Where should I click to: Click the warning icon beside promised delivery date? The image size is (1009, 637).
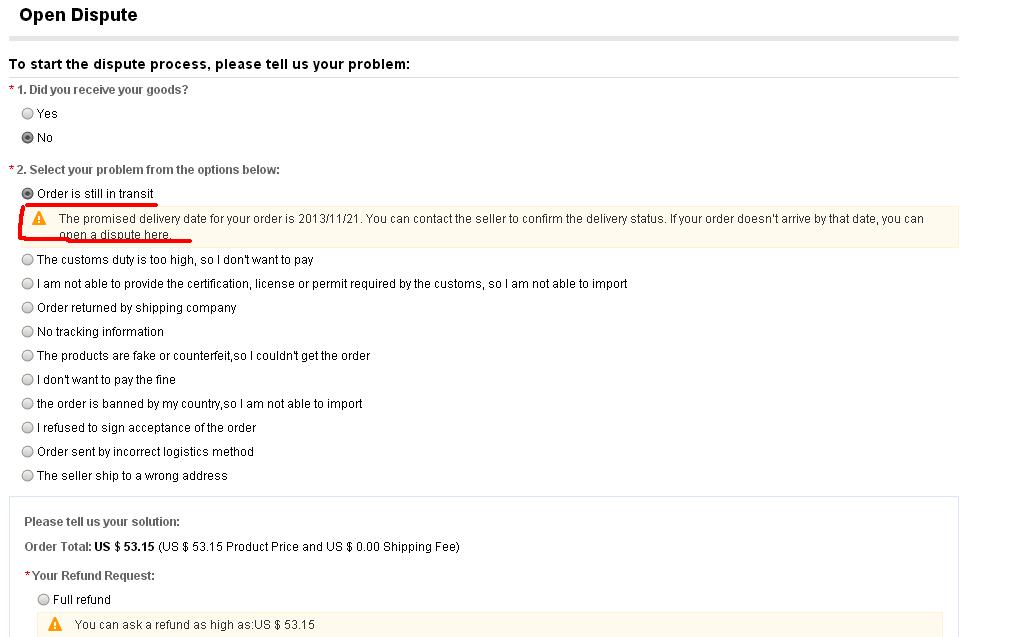click(x=39, y=219)
